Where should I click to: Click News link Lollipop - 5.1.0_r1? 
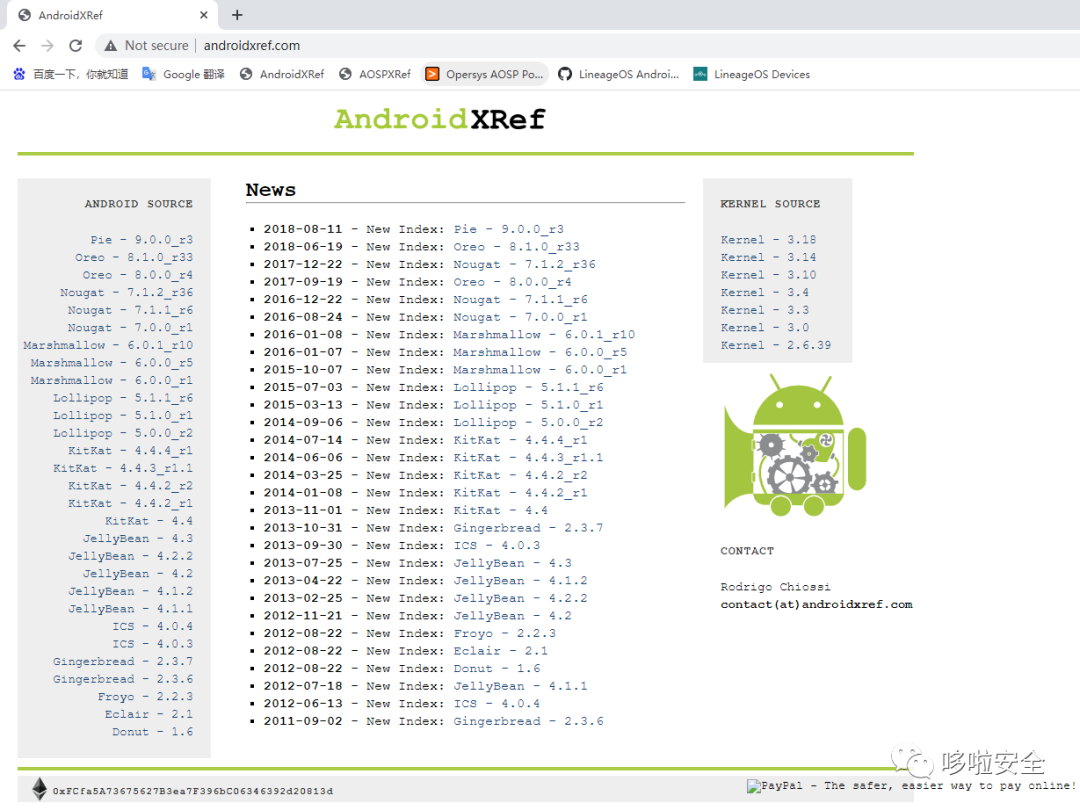point(528,405)
